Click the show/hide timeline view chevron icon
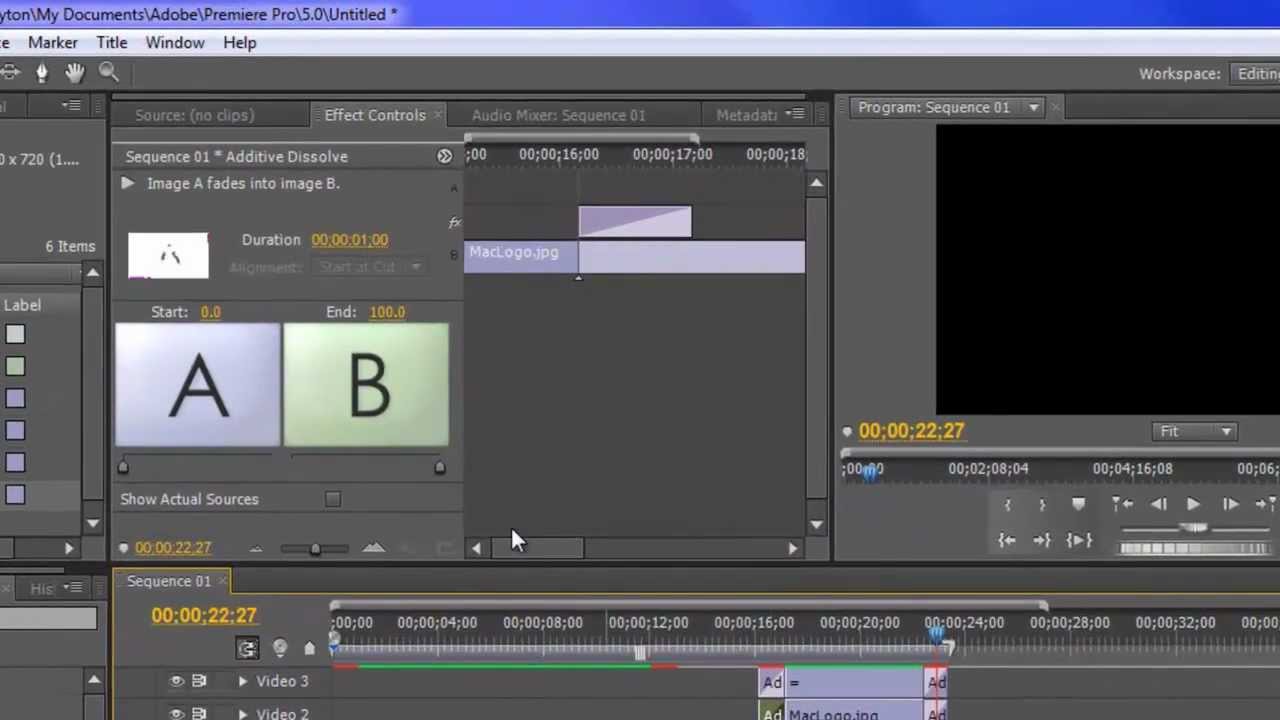Viewport: 1280px width, 720px height. (x=444, y=156)
